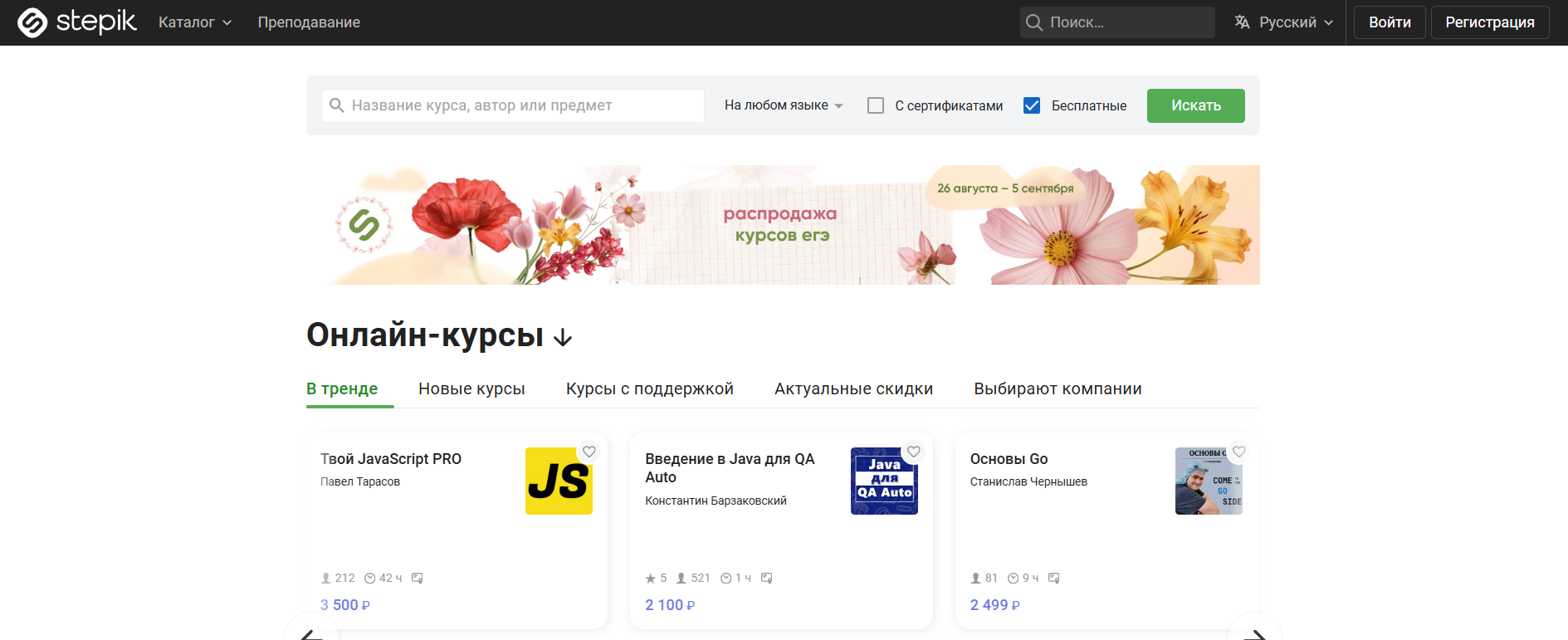
Task: Click author Павел Тарасов
Action: tap(360, 481)
